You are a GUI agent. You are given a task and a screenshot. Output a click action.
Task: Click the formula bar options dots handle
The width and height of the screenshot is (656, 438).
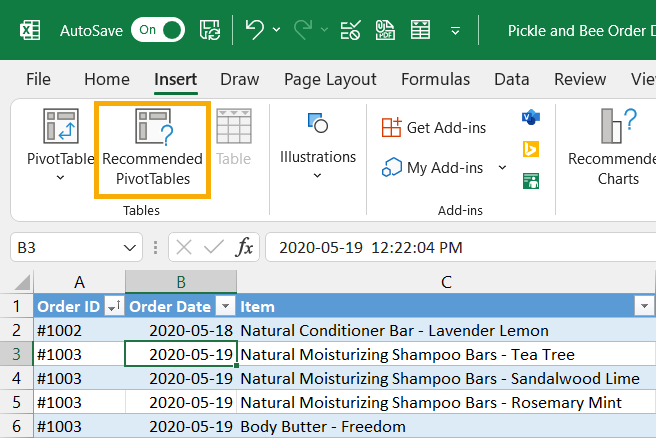[x=156, y=247]
